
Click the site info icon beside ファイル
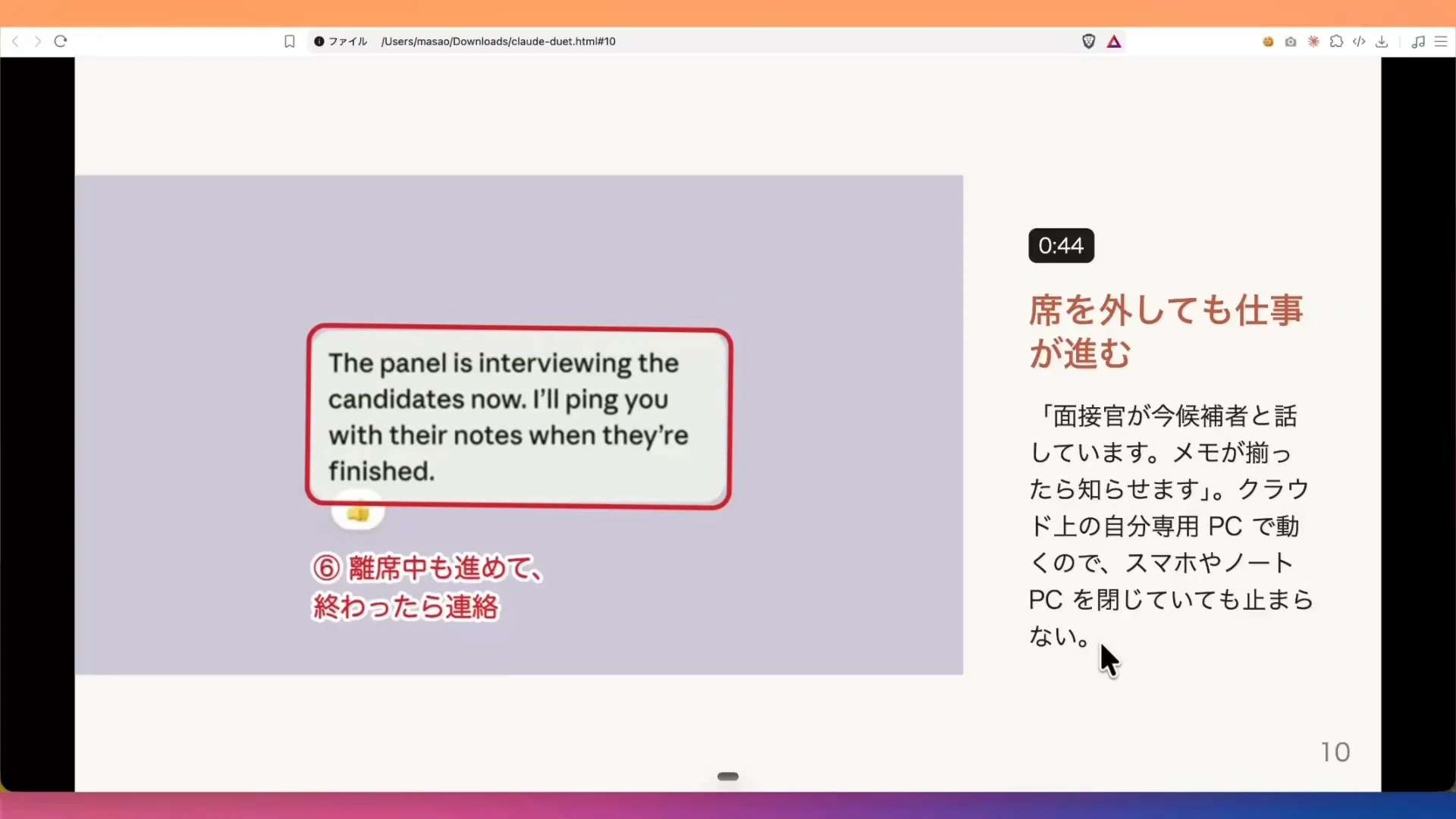[319, 42]
